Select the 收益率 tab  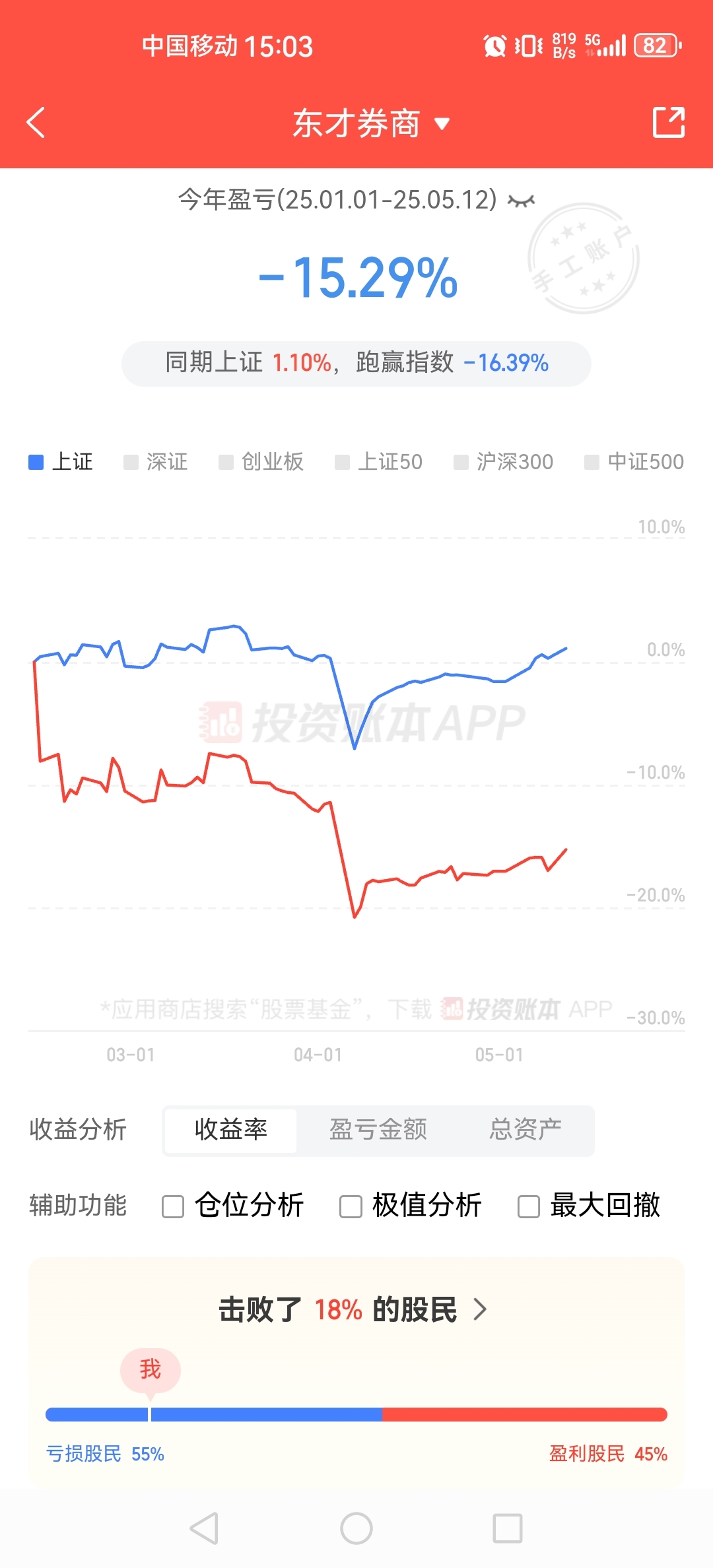click(231, 1130)
